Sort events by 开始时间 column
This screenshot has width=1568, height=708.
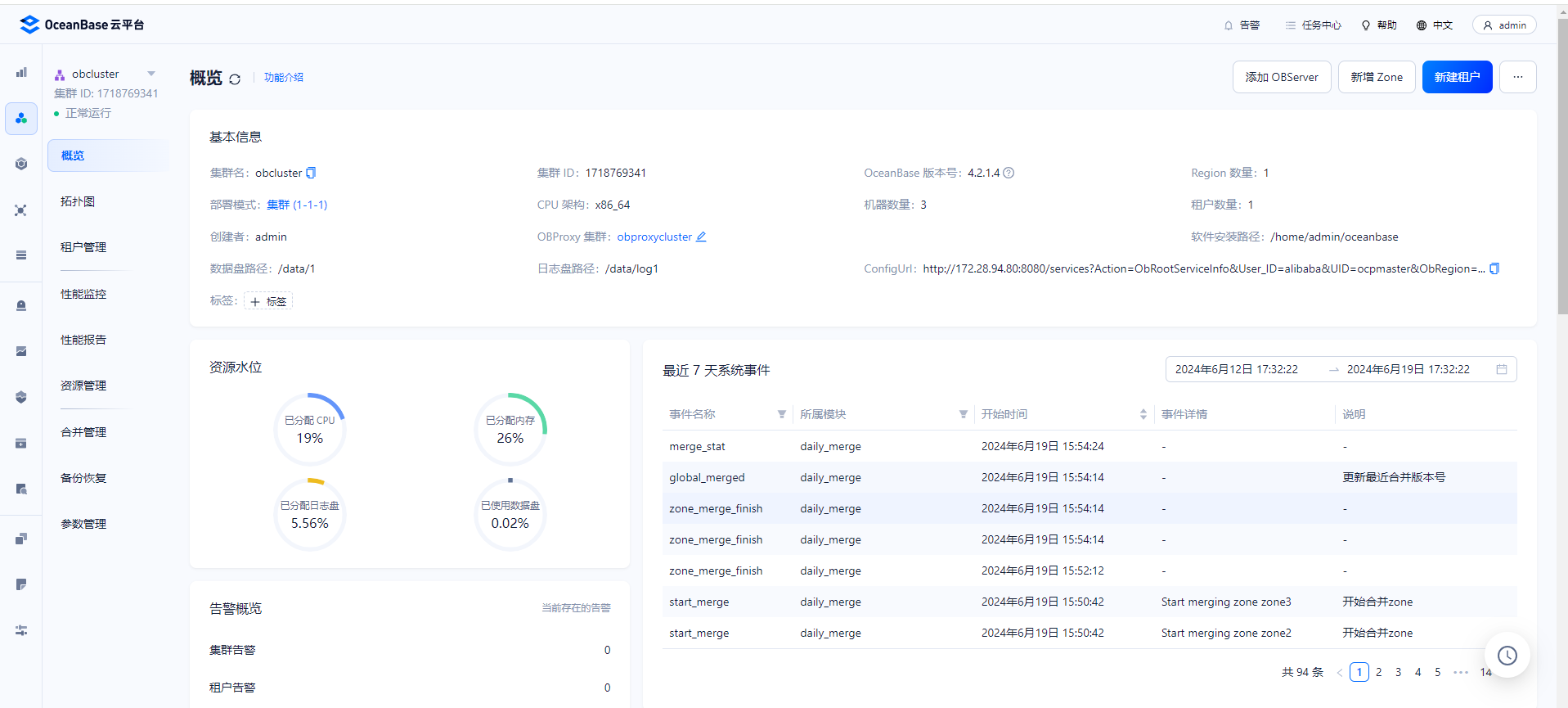(1143, 414)
